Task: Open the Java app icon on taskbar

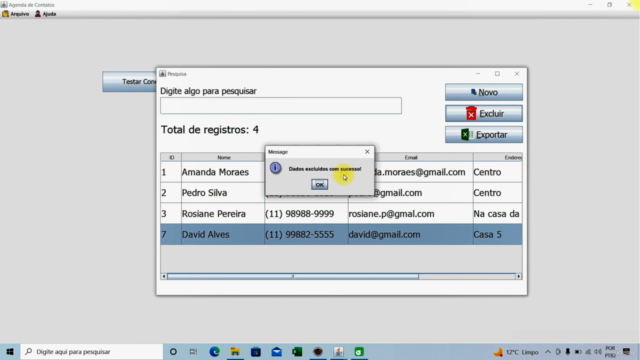Action: click(338, 351)
